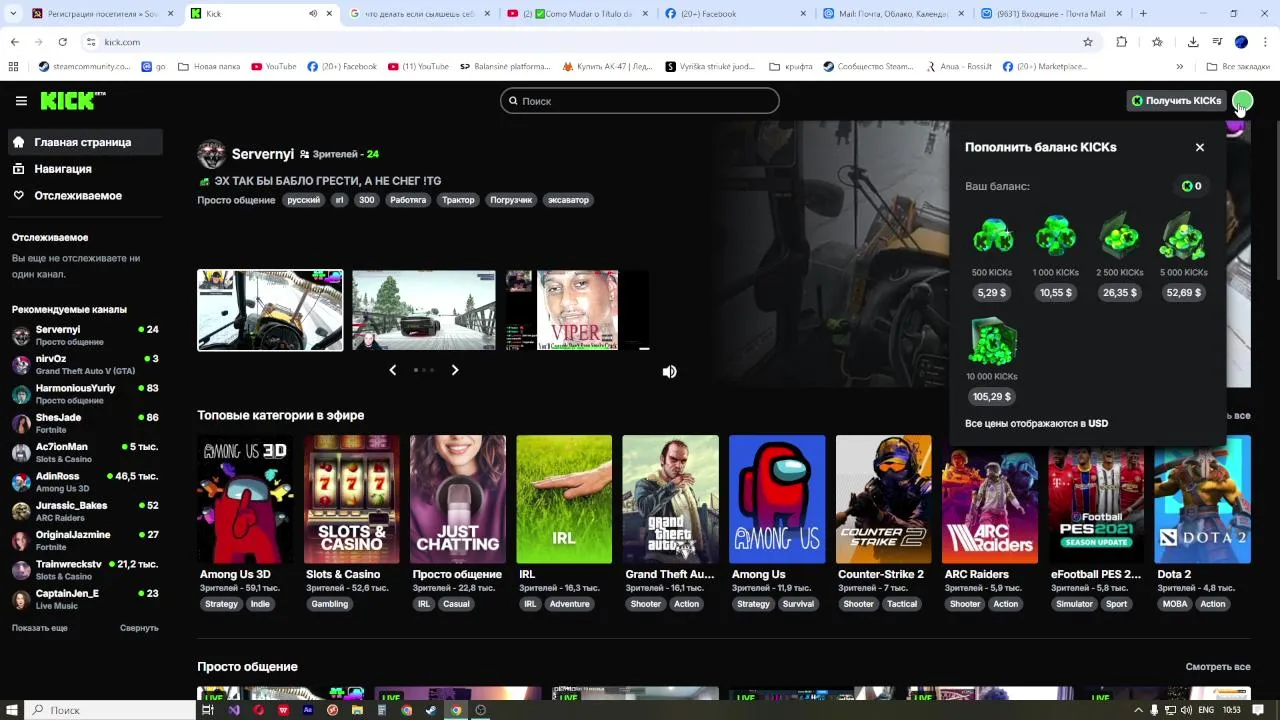The width and height of the screenshot is (1280, 720).
Task: Click the Получить KICKs button
Action: (1176, 101)
